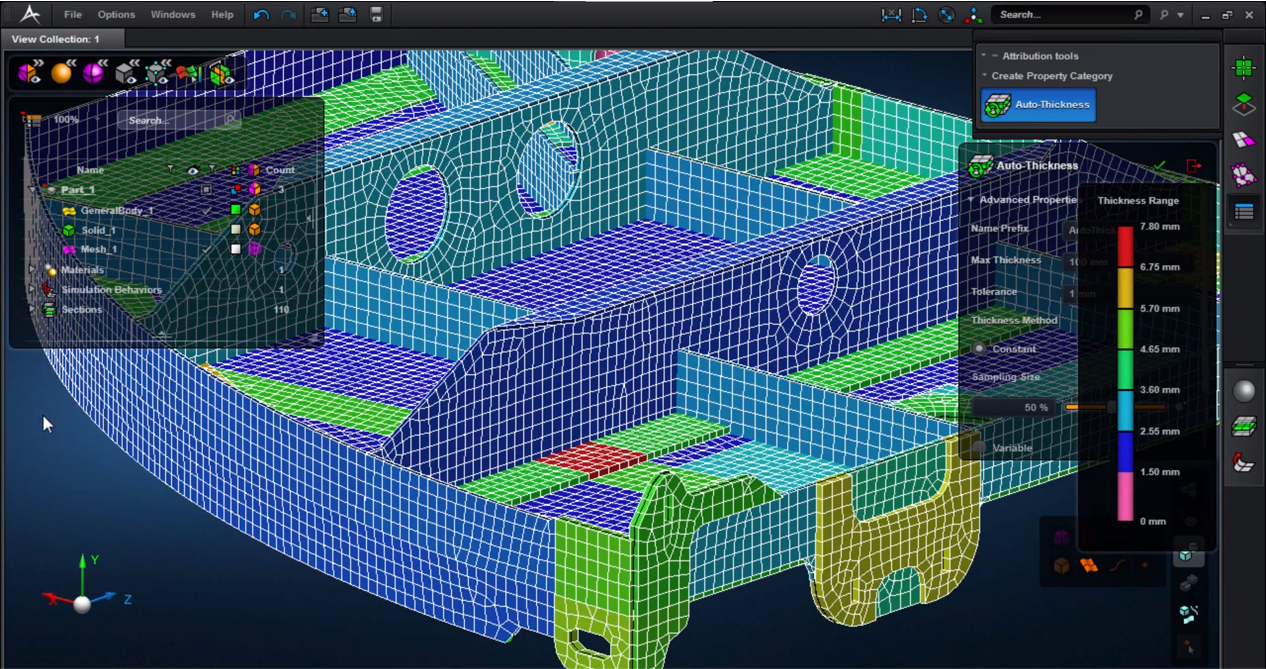Click the three-colored-nodes icon in top bar
Viewport: 1266px width, 669px height.
(x=973, y=15)
